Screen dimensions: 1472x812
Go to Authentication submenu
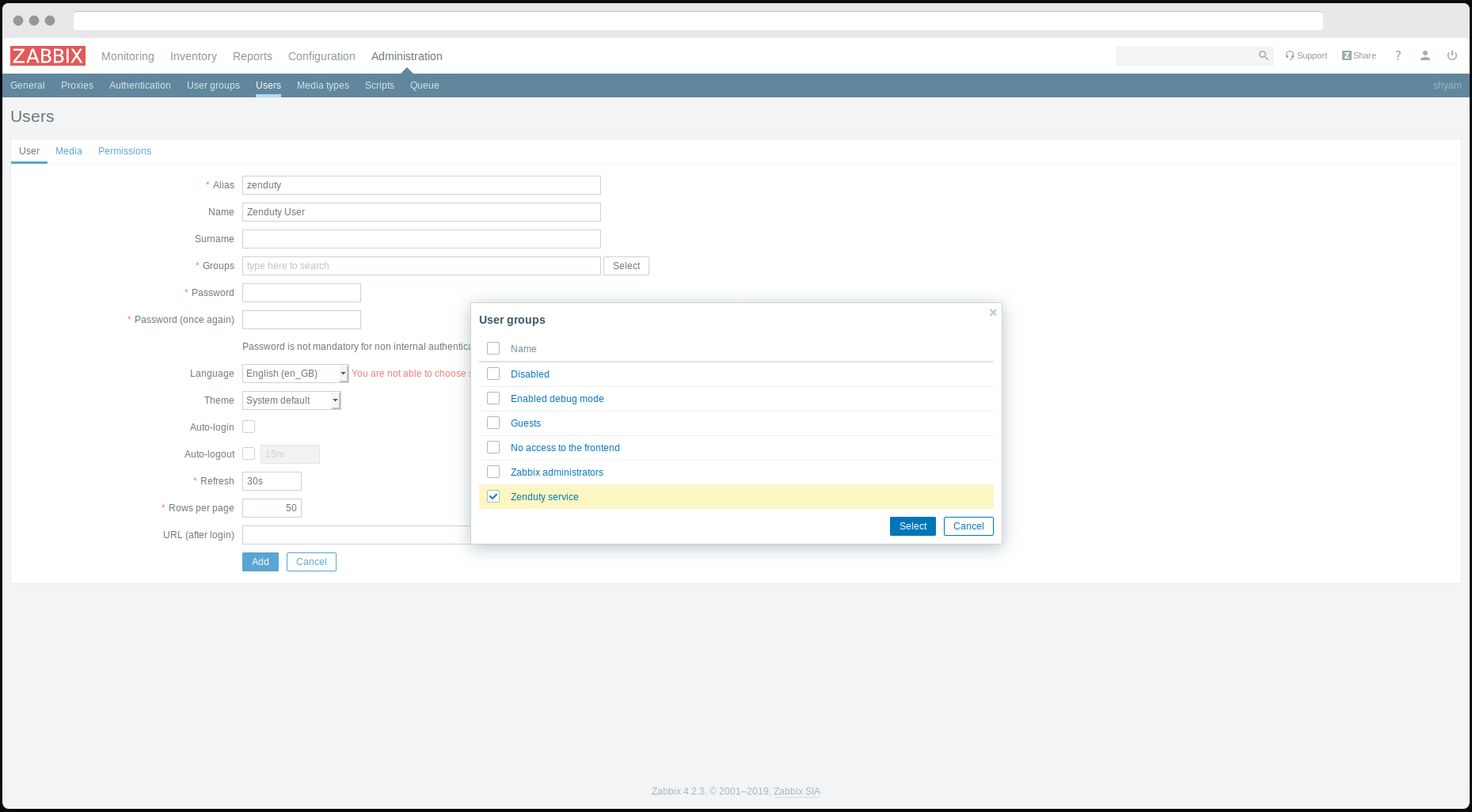pyautogui.click(x=140, y=85)
